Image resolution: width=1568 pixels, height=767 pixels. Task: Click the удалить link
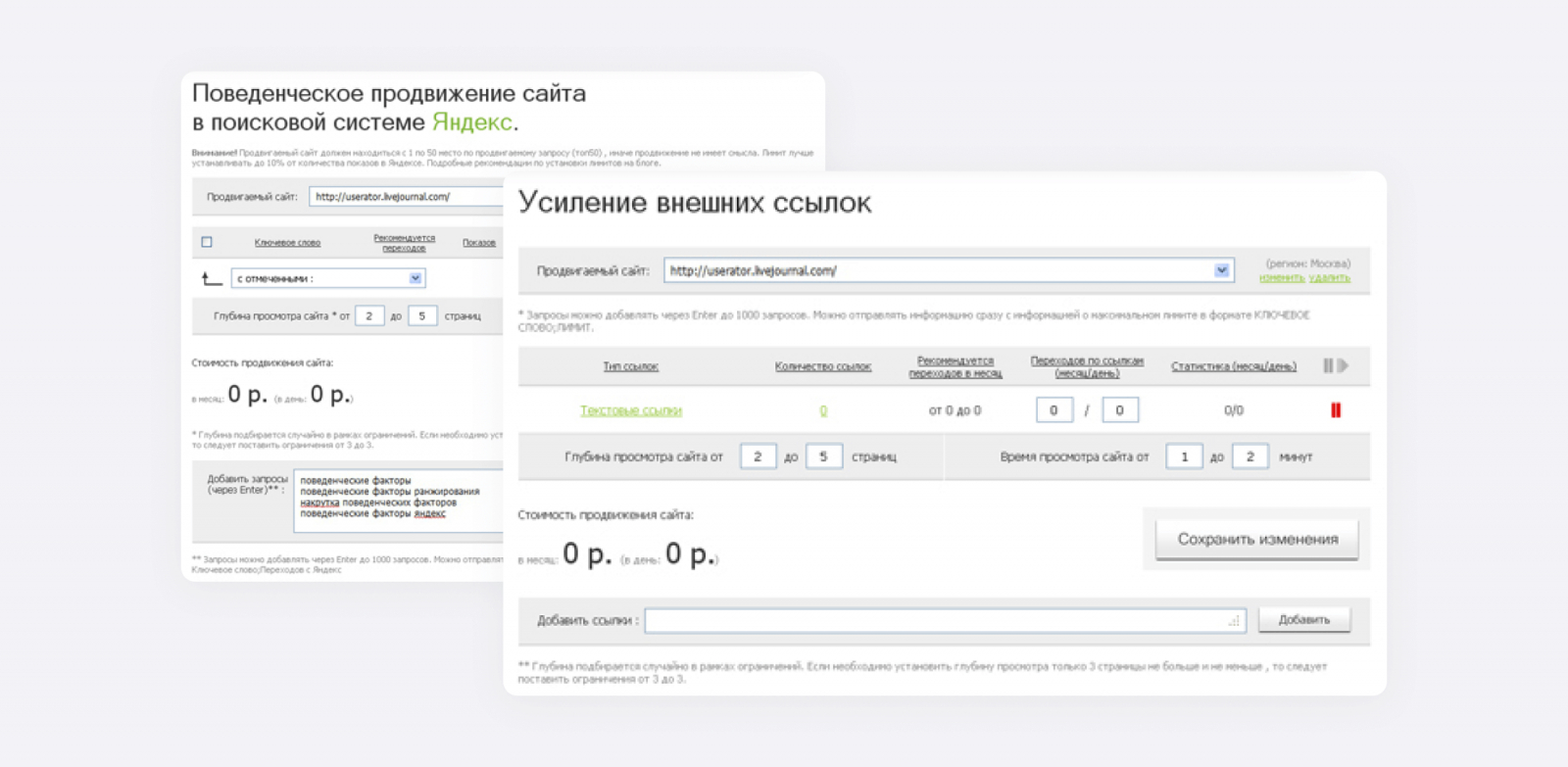1329,278
